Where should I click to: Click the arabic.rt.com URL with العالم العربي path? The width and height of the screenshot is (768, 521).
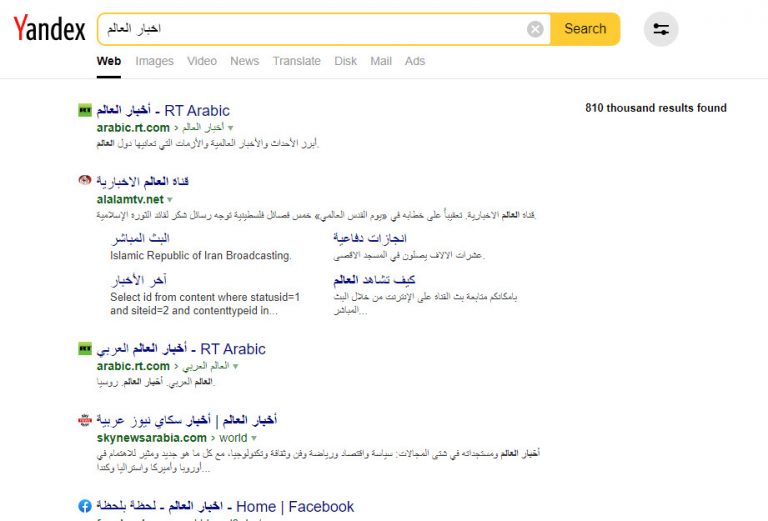point(133,366)
